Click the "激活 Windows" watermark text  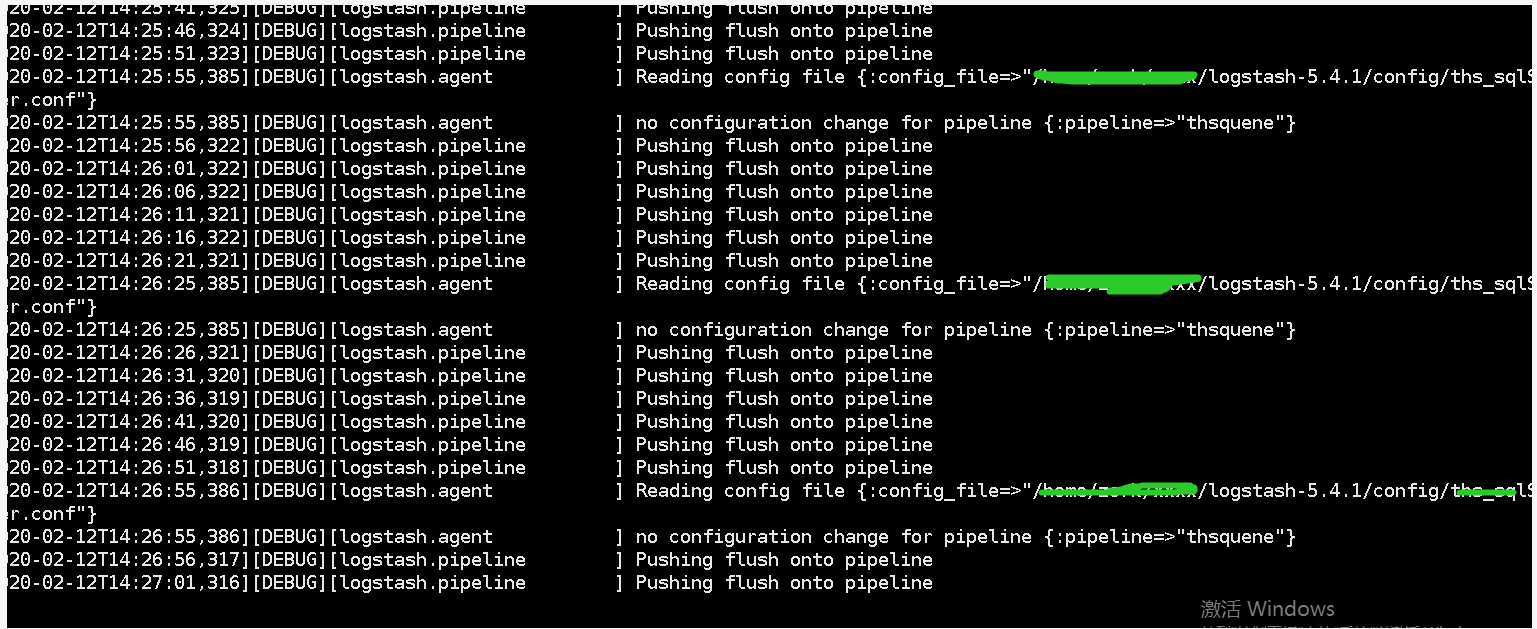tap(1267, 609)
